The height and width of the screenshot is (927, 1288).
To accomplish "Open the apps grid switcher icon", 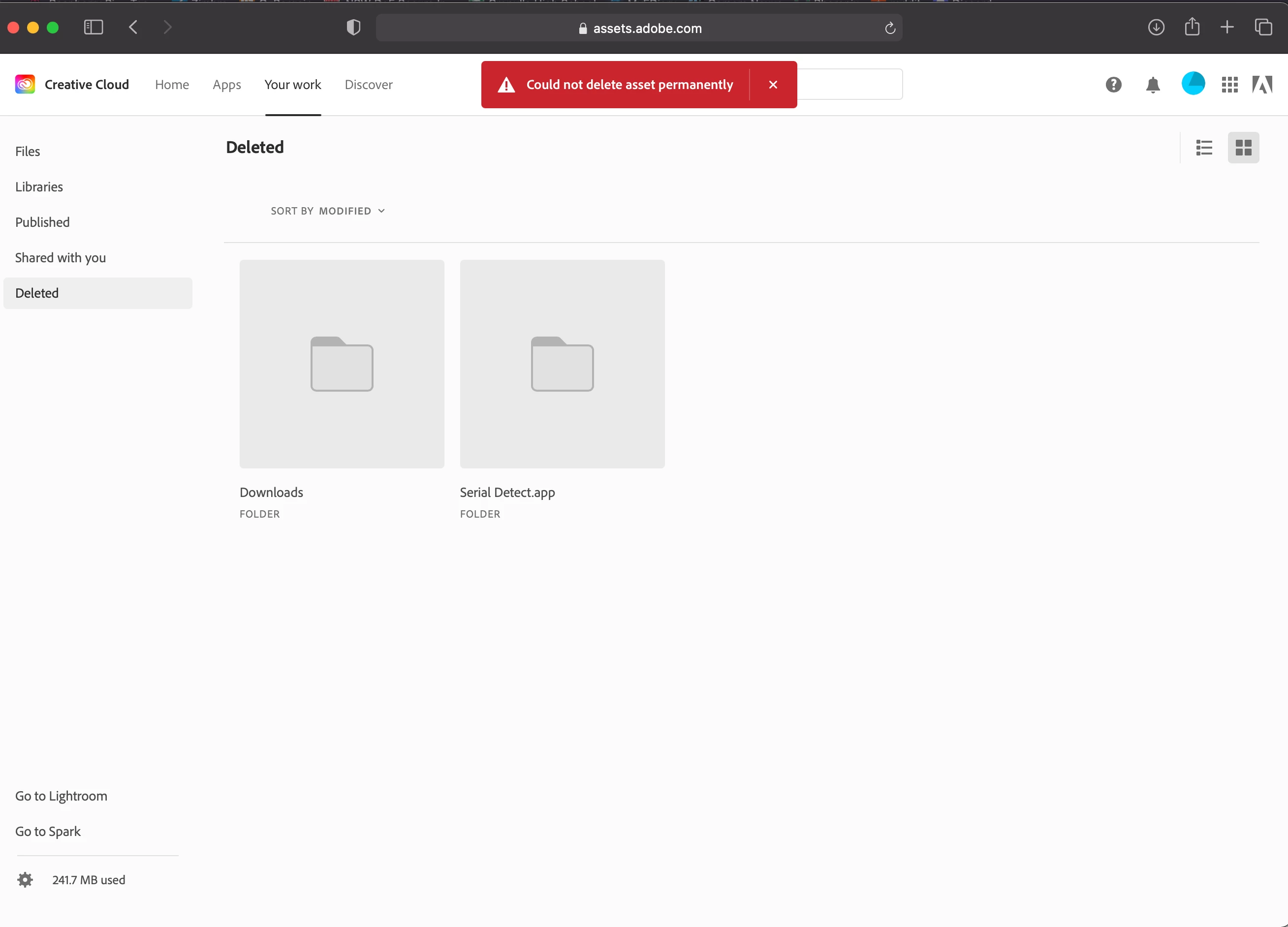I will (x=1229, y=85).
